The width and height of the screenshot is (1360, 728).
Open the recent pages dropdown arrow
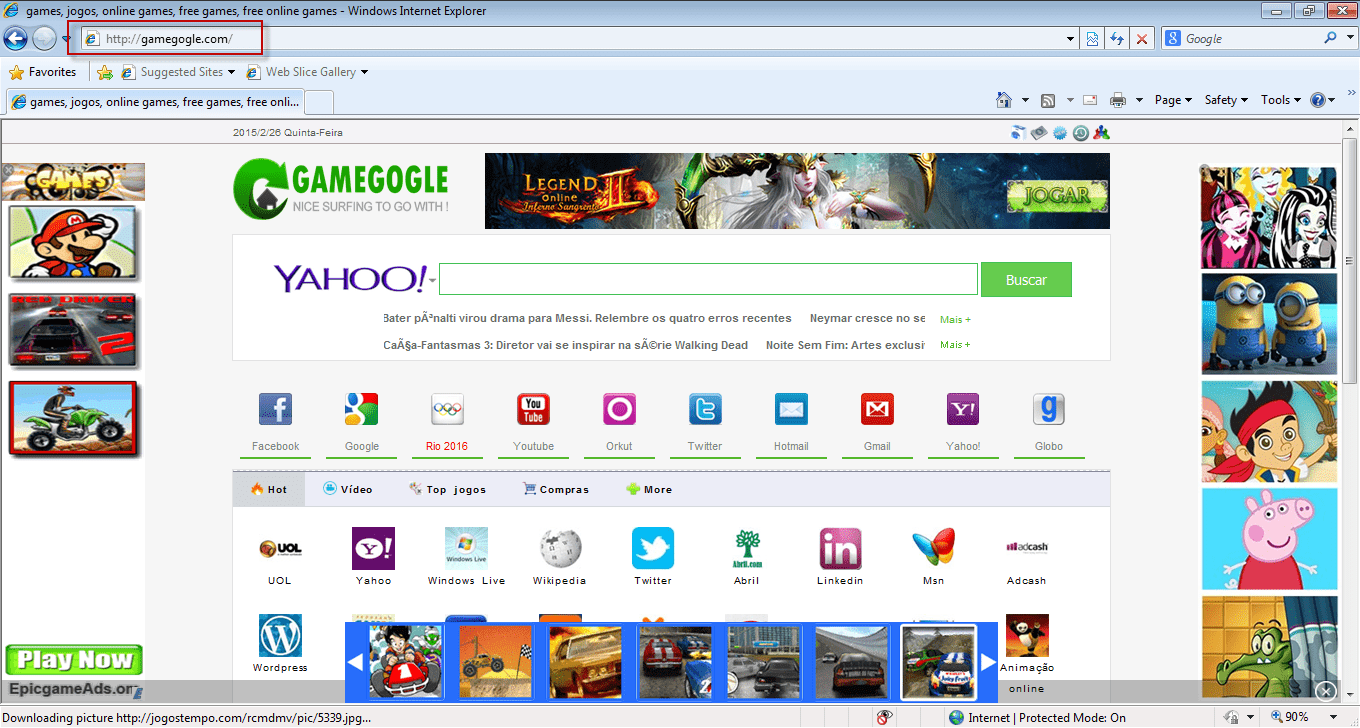point(66,39)
